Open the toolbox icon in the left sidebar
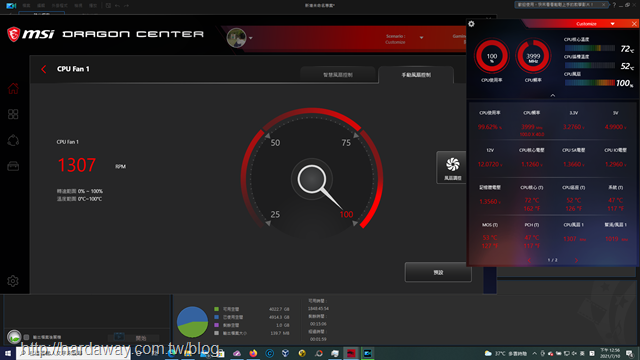The height and width of the screenshot is (360, 640). pos(13,166)
